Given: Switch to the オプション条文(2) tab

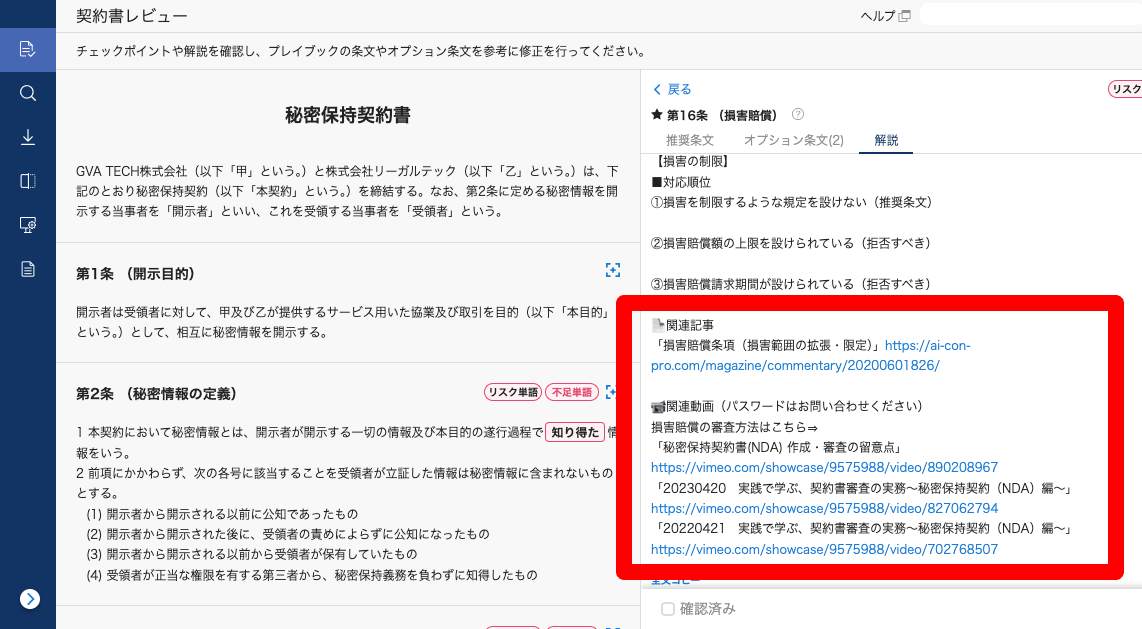Looking at the screenshot, I should (794, 140).
